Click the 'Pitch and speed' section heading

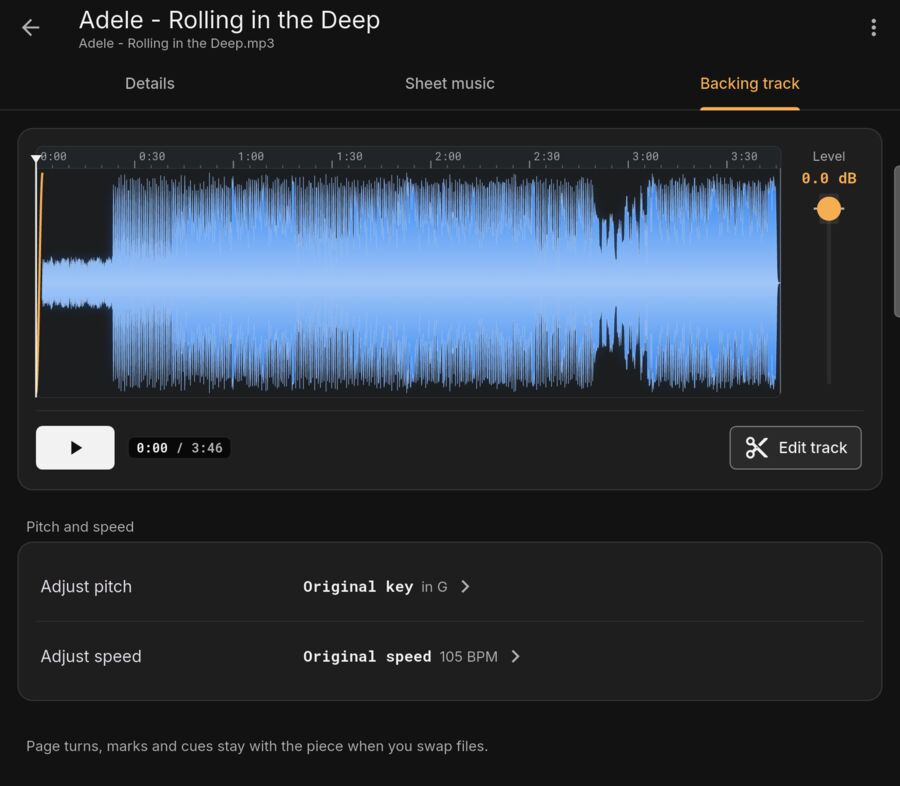pyautogui.click(x=80, y=526)
